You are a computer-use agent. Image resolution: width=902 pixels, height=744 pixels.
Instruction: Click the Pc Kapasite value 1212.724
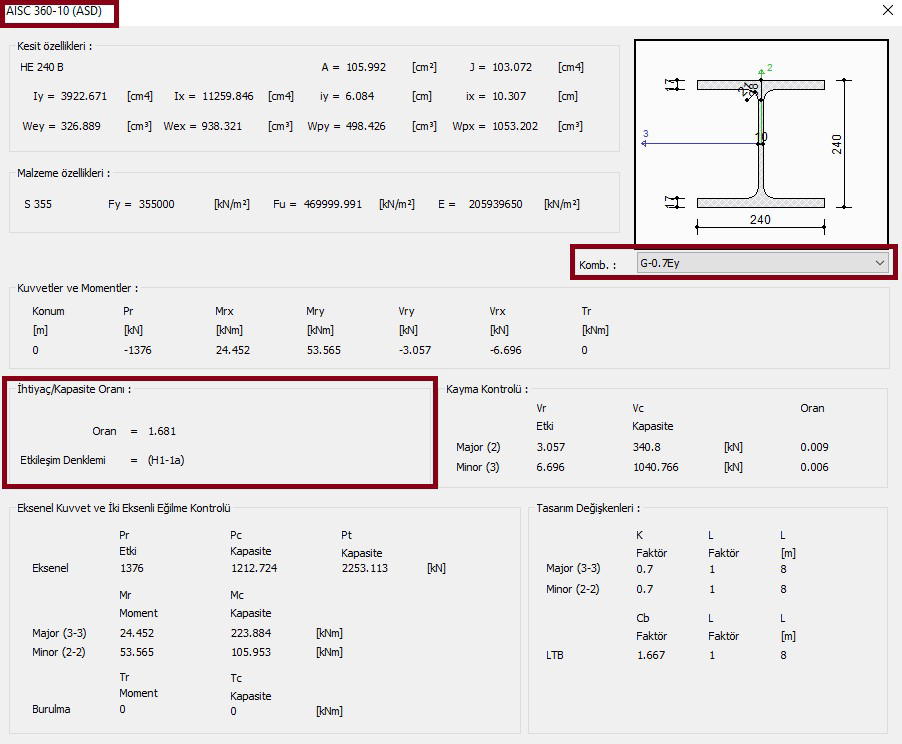click(254, 568)
